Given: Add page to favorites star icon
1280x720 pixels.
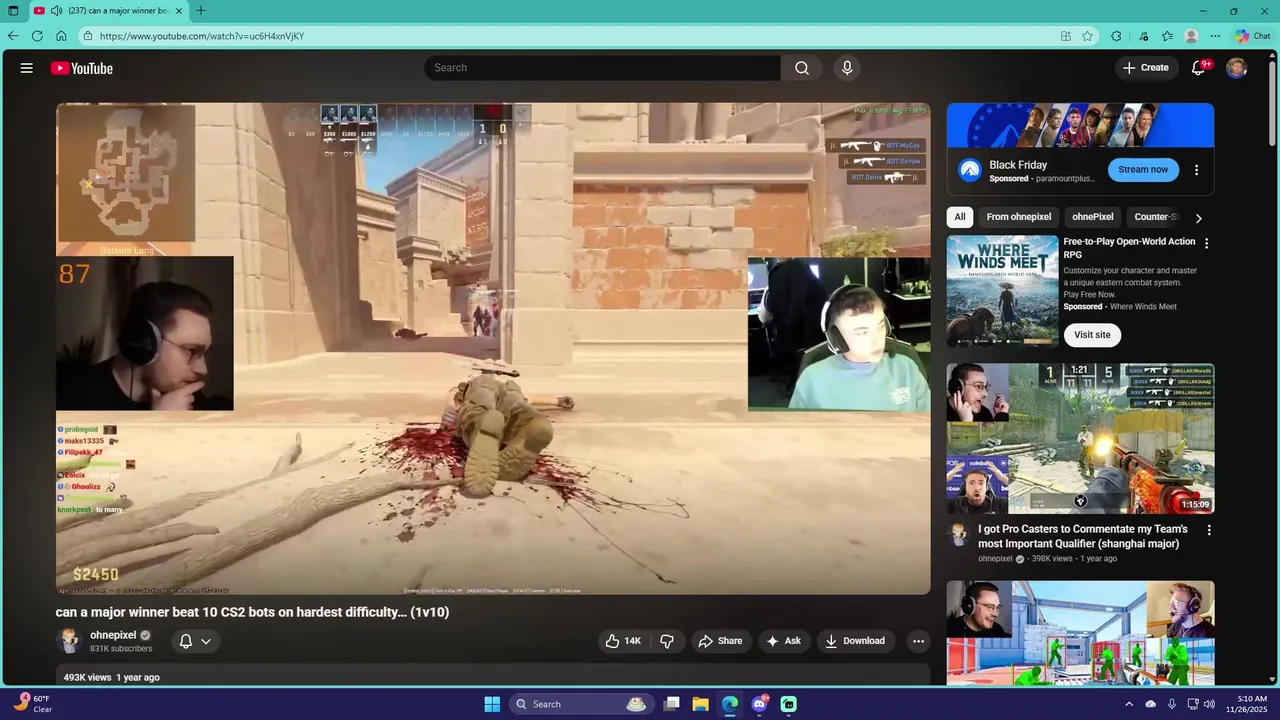Looking at the screenshot, I should click(x=1088, y=36).
